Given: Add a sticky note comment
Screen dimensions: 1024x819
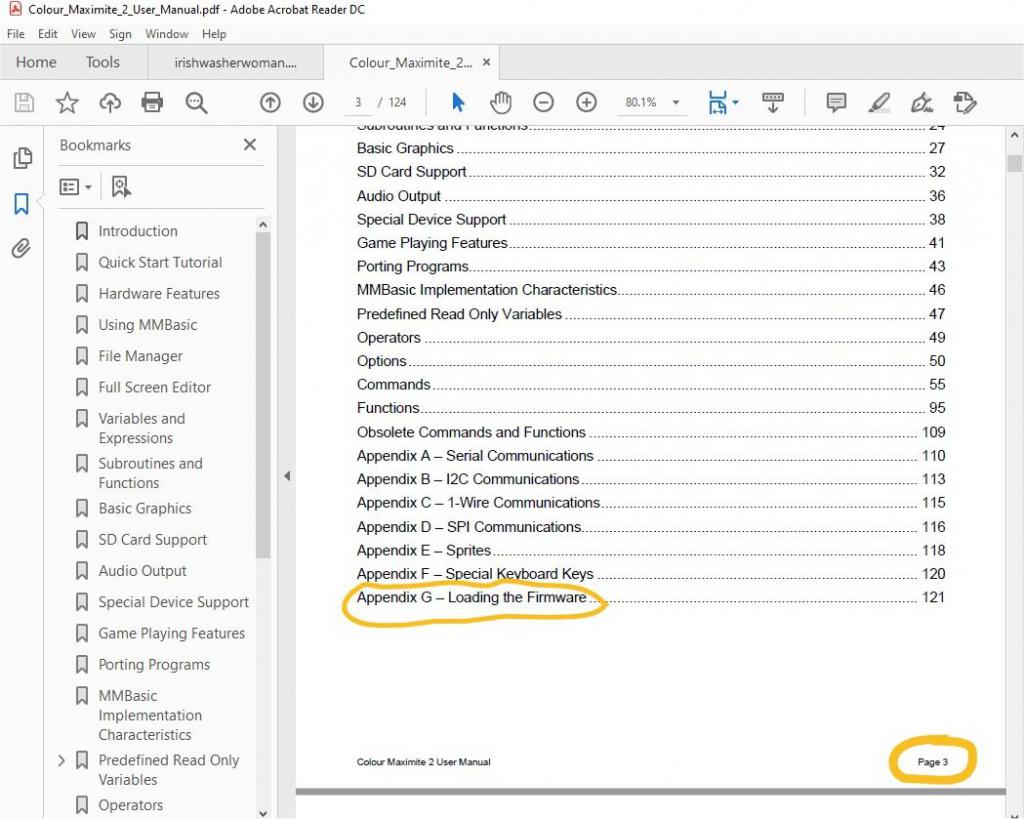Looking at the screenshot, I should (x=836, y=102).
